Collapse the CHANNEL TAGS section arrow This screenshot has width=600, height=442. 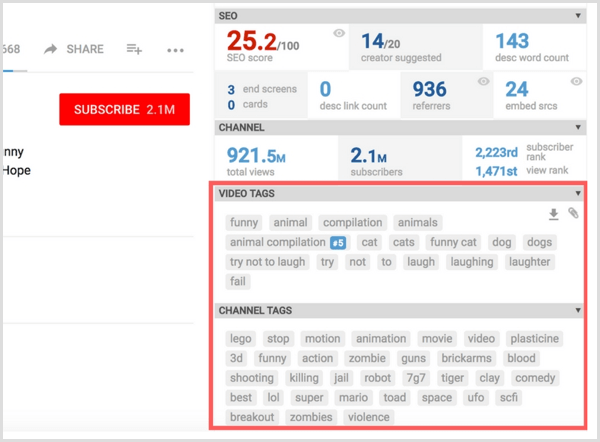(578, 310)
